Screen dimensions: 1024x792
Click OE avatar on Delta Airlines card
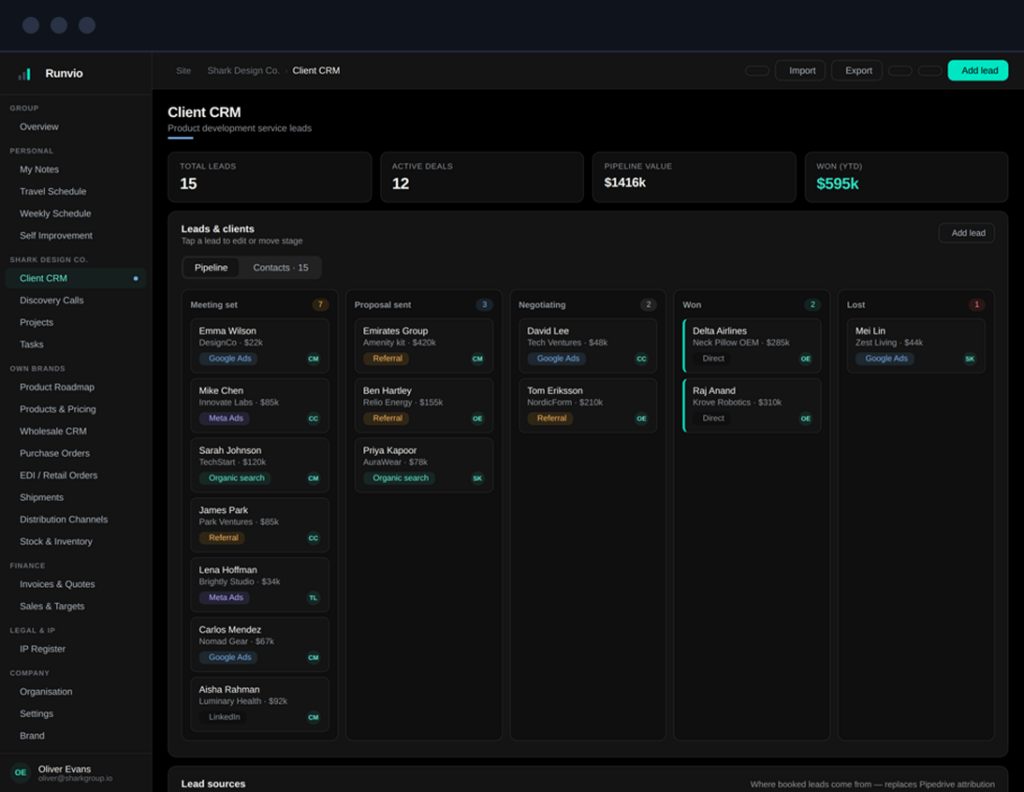[806, 358]
